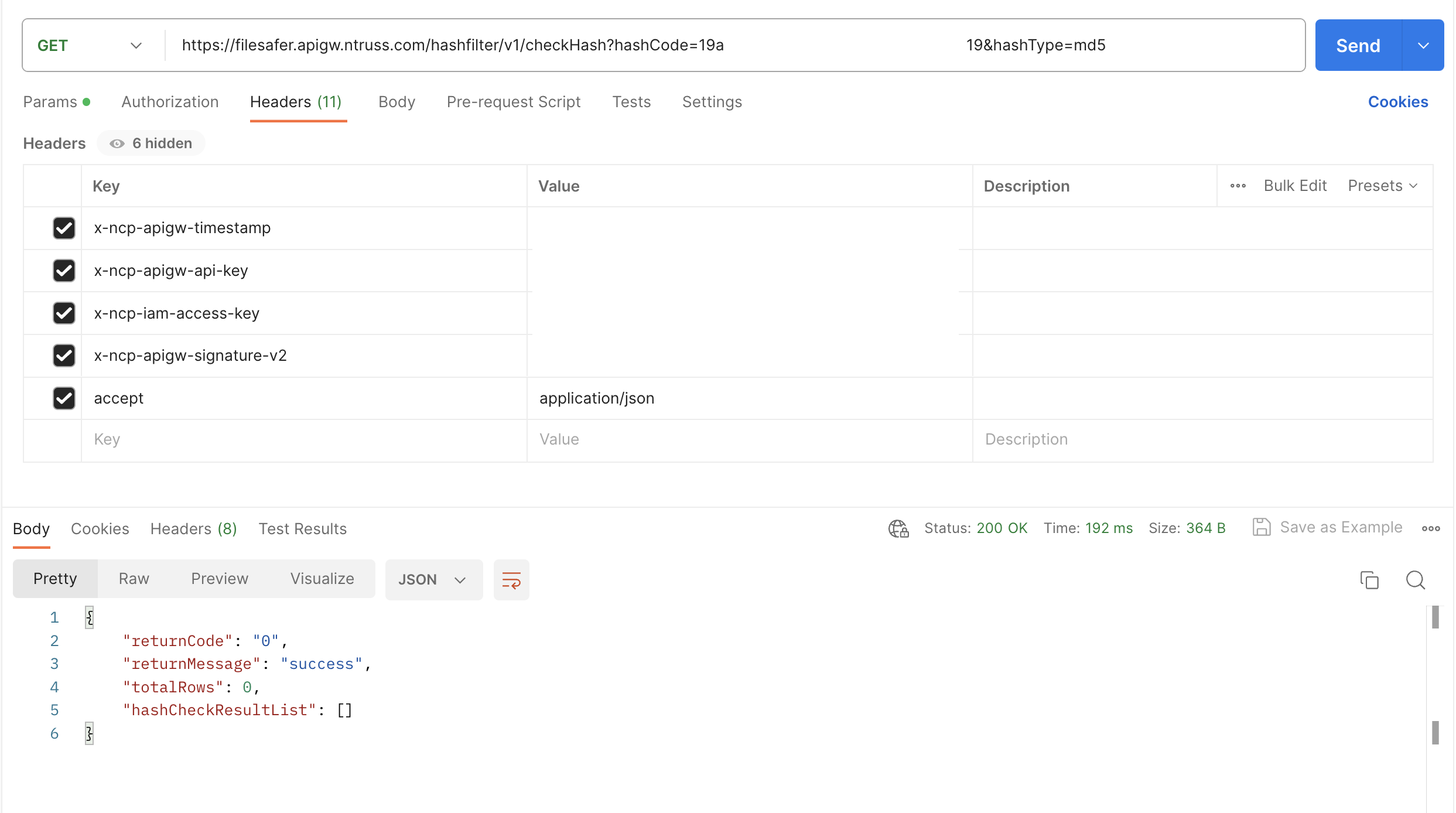This screenshot has height=813, width=1456.
Task: Open the Presets dropdown
Action: pyautogui.click(x=1382, y=186)
